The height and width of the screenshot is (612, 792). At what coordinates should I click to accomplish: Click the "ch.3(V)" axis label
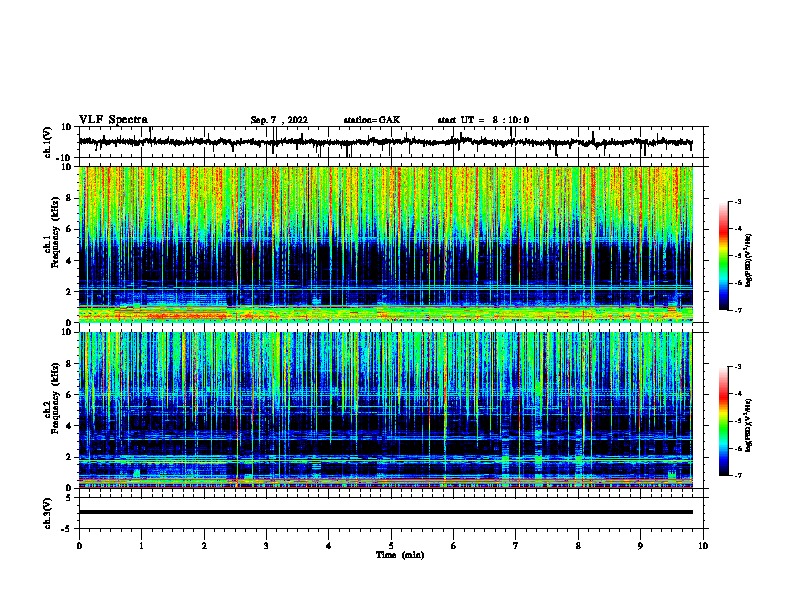(48, 514)
